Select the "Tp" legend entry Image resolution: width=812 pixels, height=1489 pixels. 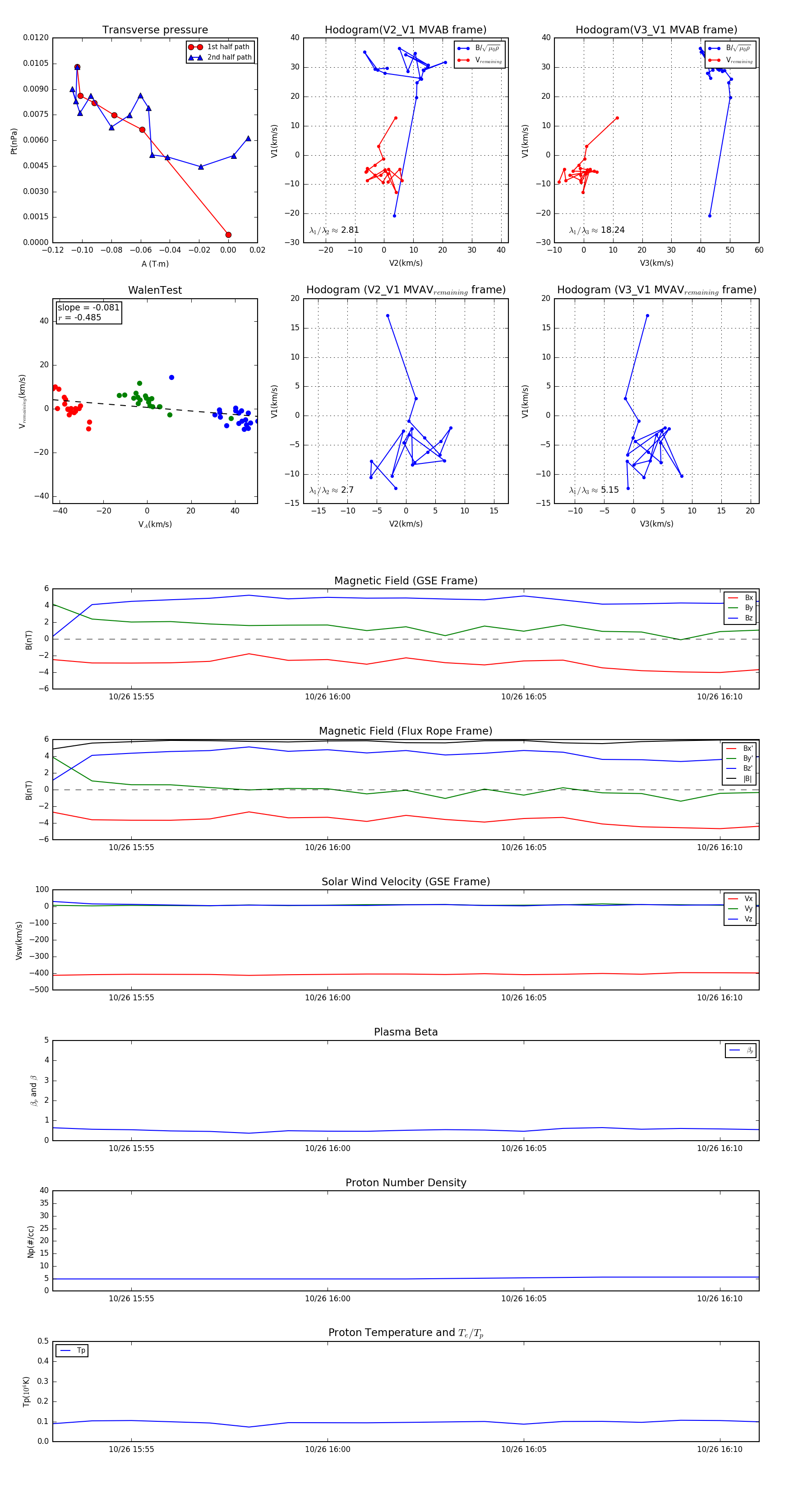click(72, 1350)
